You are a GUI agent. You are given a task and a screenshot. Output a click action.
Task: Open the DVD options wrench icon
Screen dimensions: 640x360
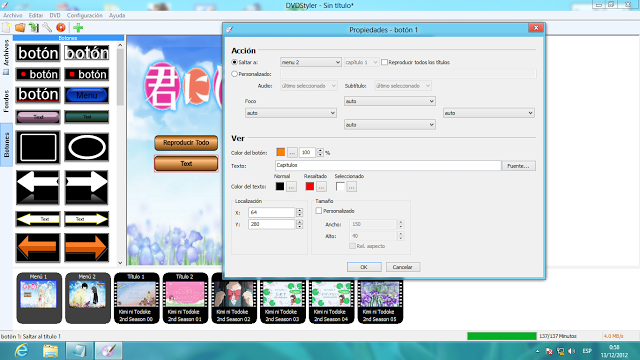point(47,28)
